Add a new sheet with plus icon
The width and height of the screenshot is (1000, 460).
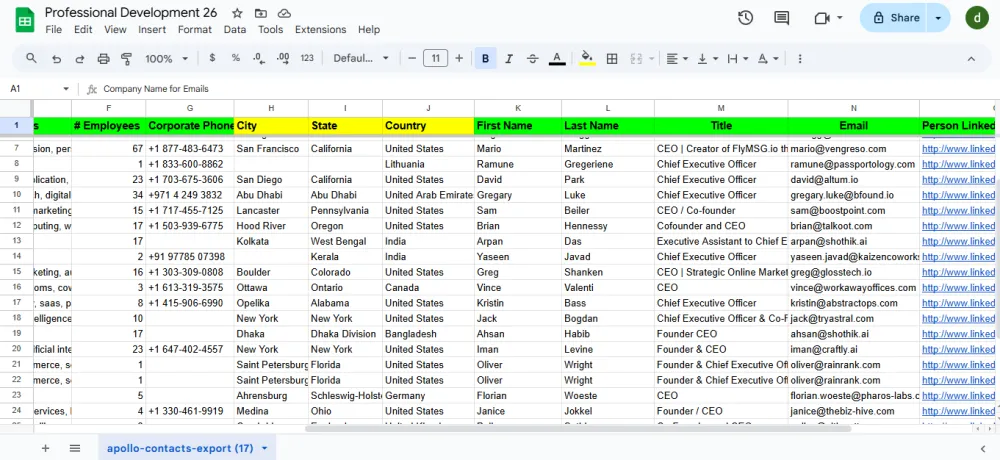click(45, 449)
